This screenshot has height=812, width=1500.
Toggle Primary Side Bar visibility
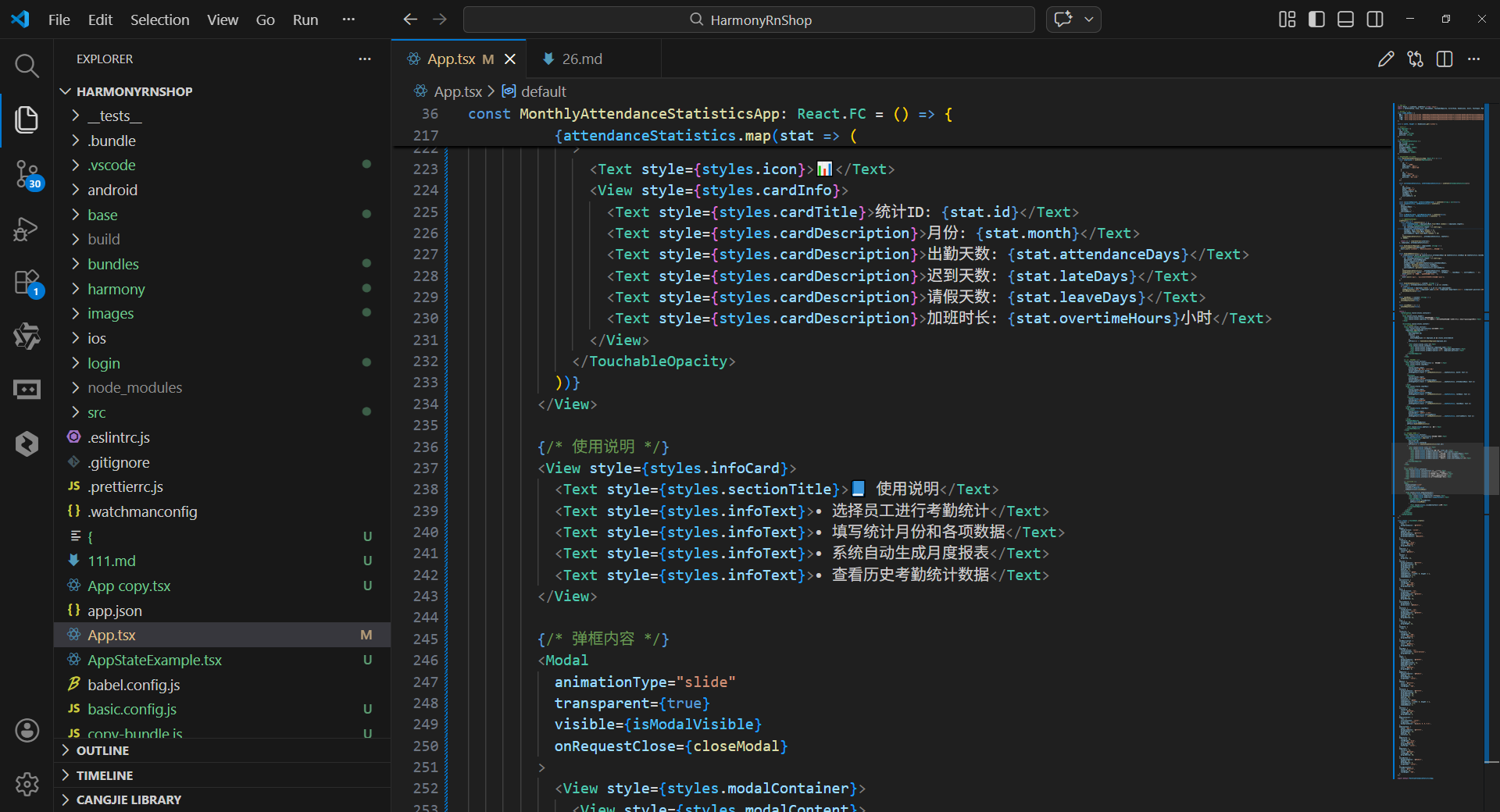(1316, 20)
